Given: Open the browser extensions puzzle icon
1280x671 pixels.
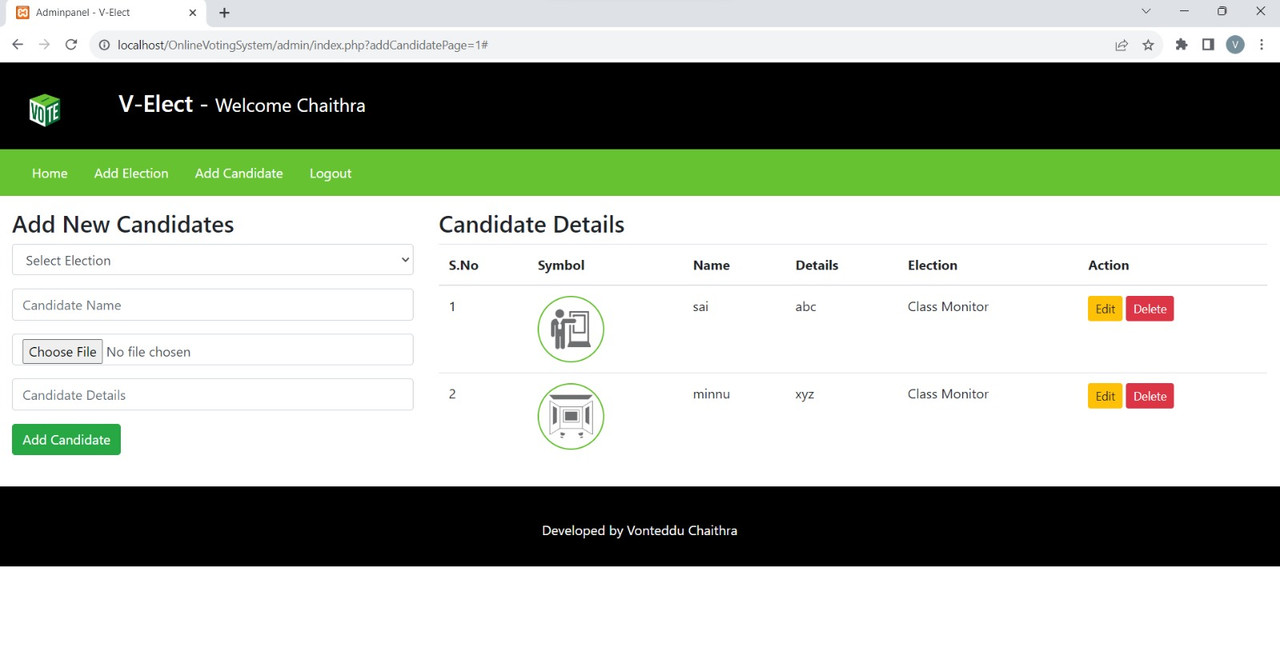Looking at the screenshot, I should [1180, 45].
